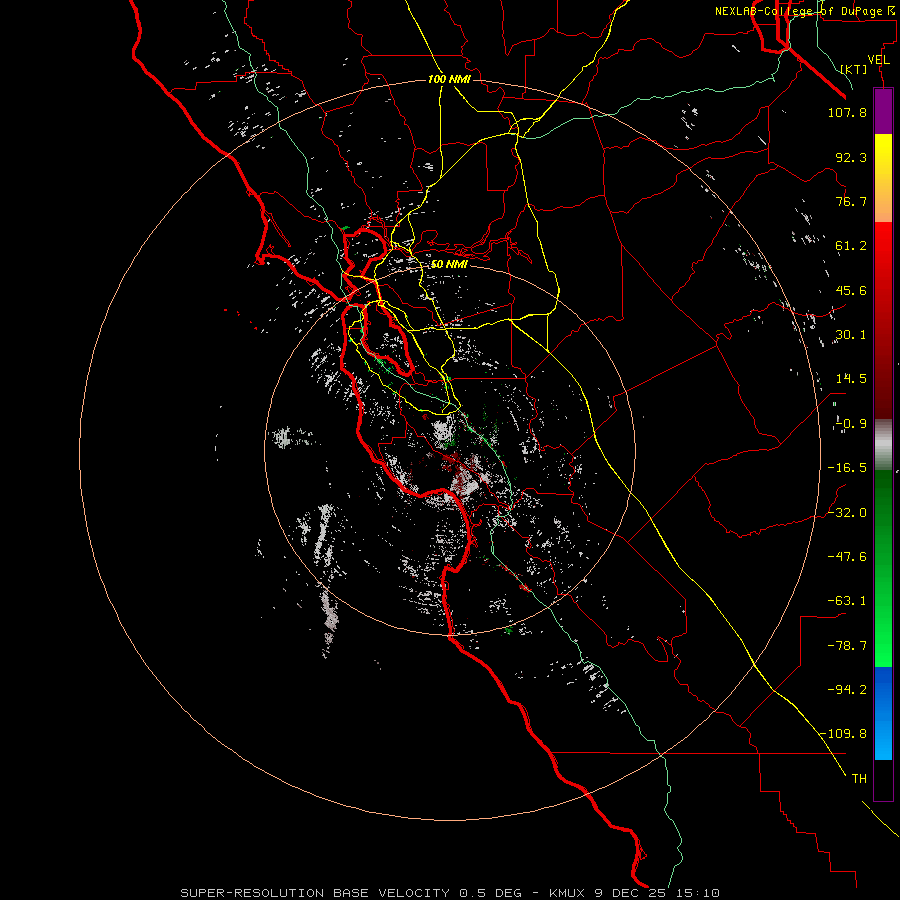Click the 107.8 velocity scale value
This screenshot has width=900, height=900.
pyautogui.click(x=847, y=112)
